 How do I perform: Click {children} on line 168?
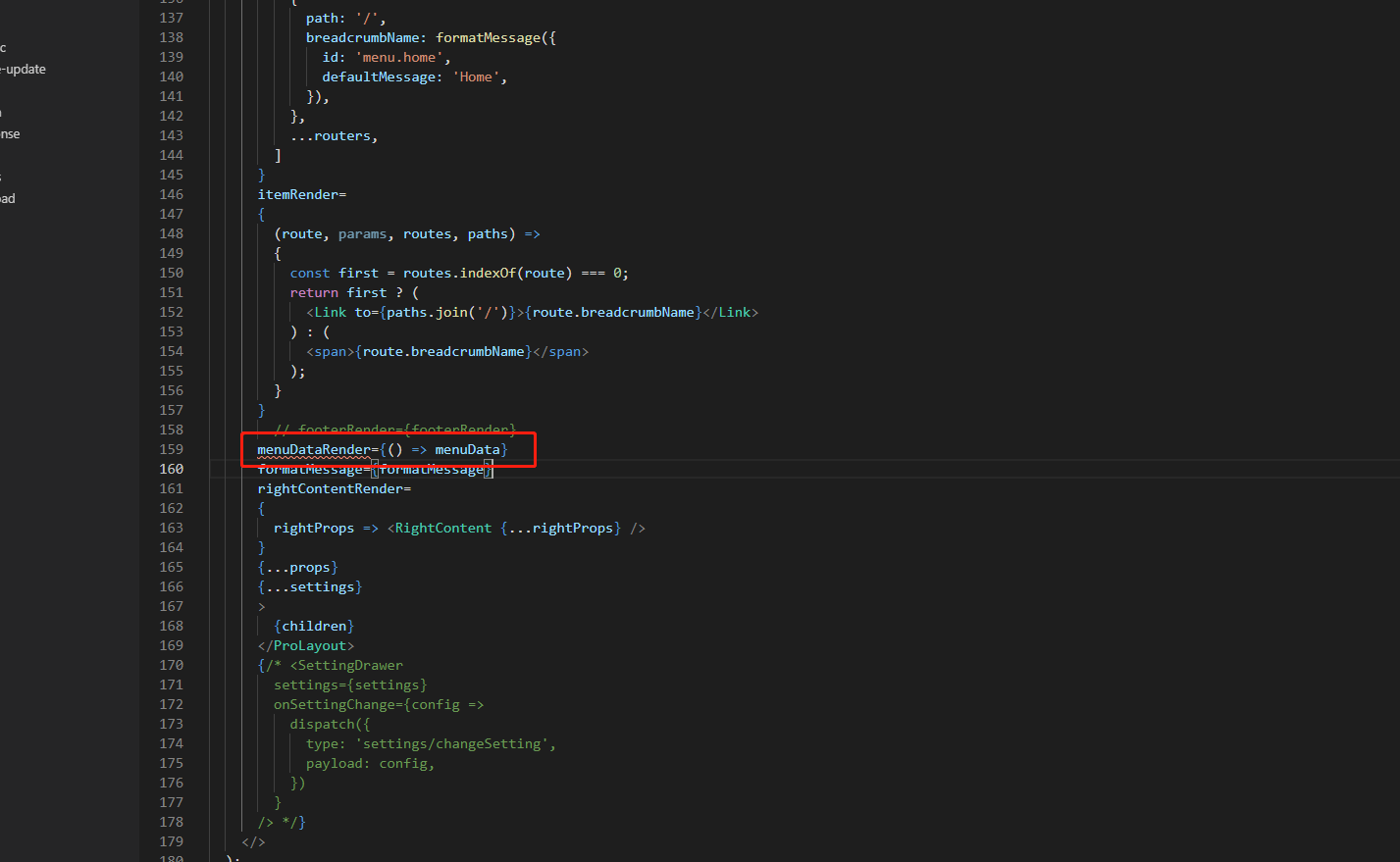click(x=314, y=626)
